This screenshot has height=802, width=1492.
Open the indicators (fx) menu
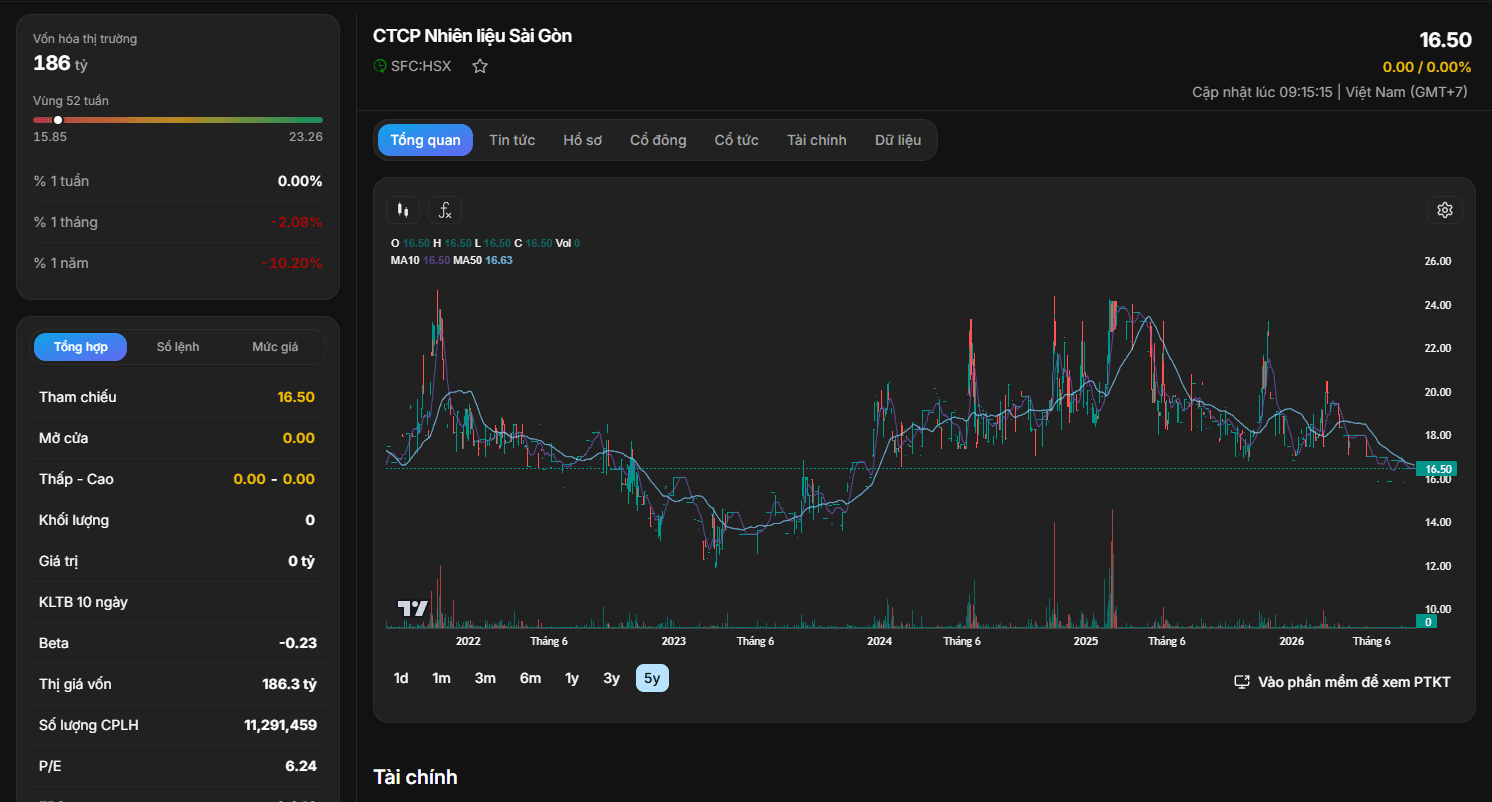(x=445, y=210)
